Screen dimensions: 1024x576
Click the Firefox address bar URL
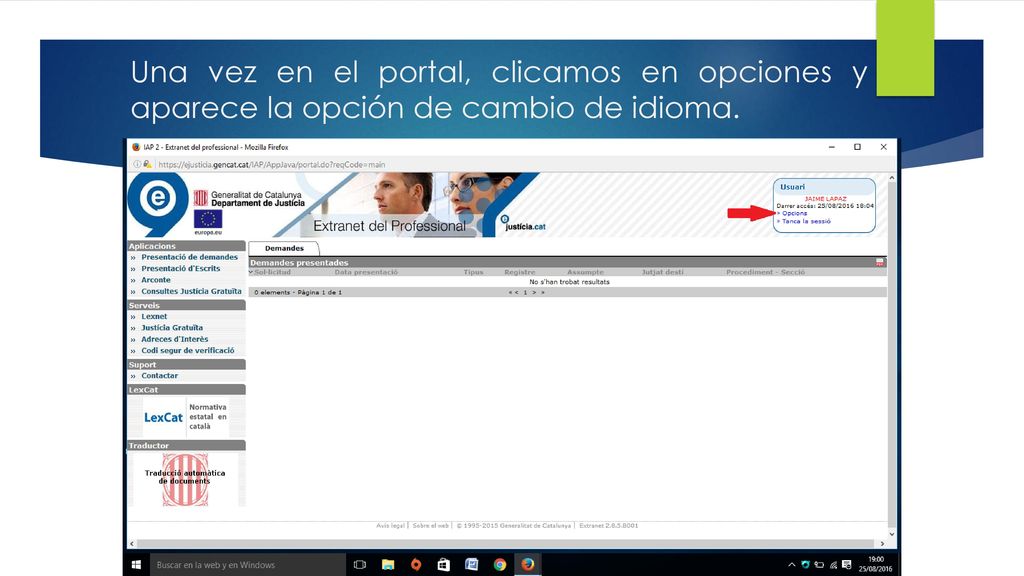272,165
